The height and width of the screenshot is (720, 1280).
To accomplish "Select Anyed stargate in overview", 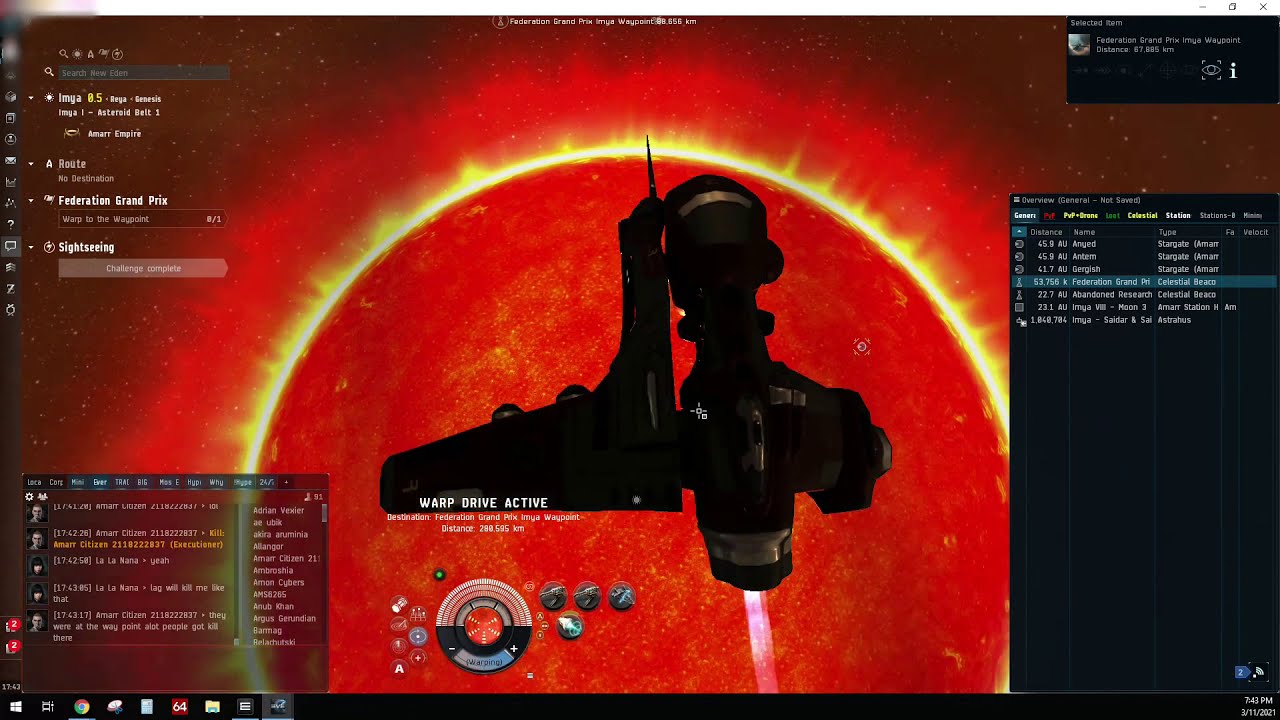I will tap(1145, 244).
